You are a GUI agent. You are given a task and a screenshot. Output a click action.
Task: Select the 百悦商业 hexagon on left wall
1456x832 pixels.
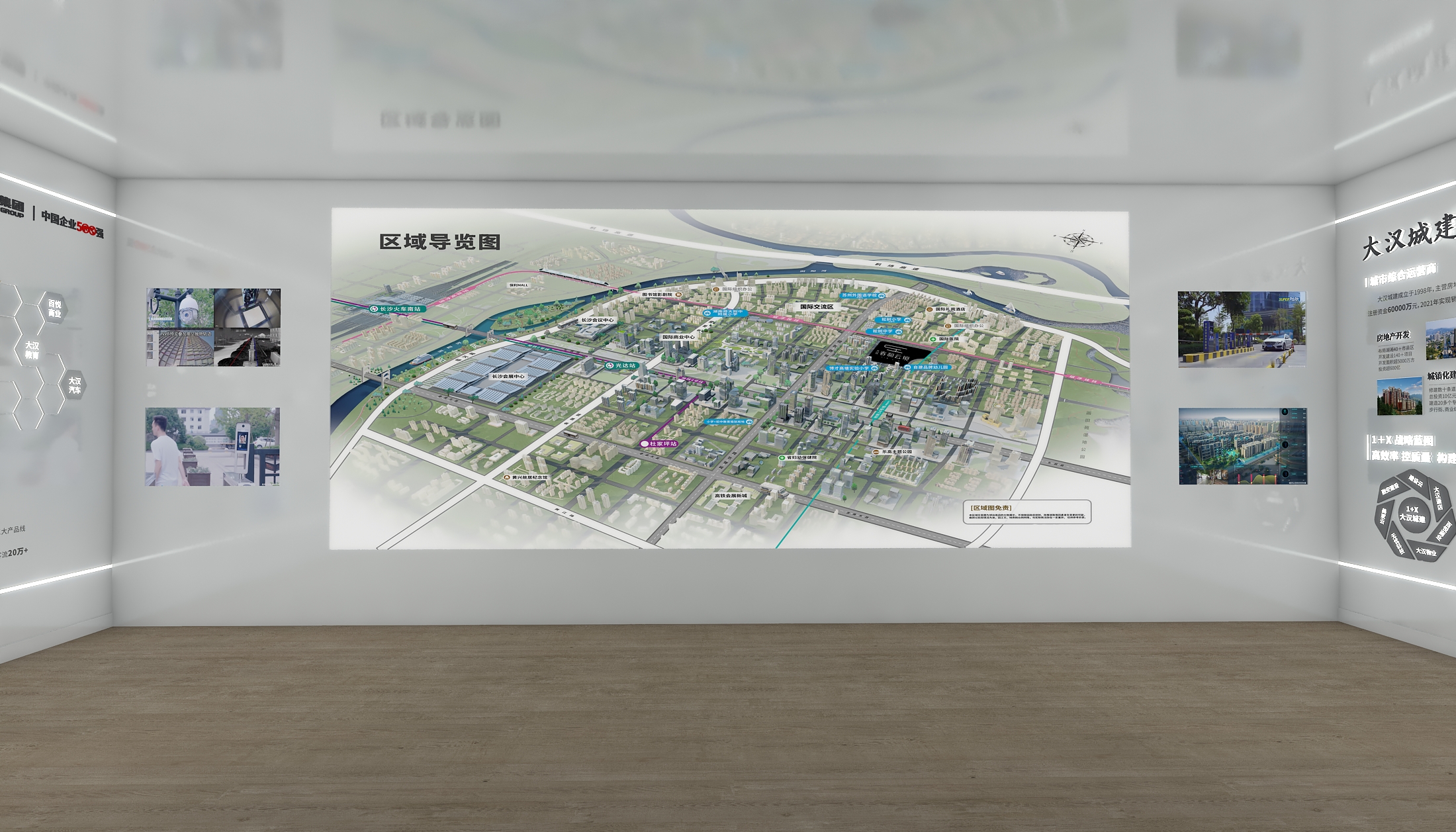(x=54, y=308)
